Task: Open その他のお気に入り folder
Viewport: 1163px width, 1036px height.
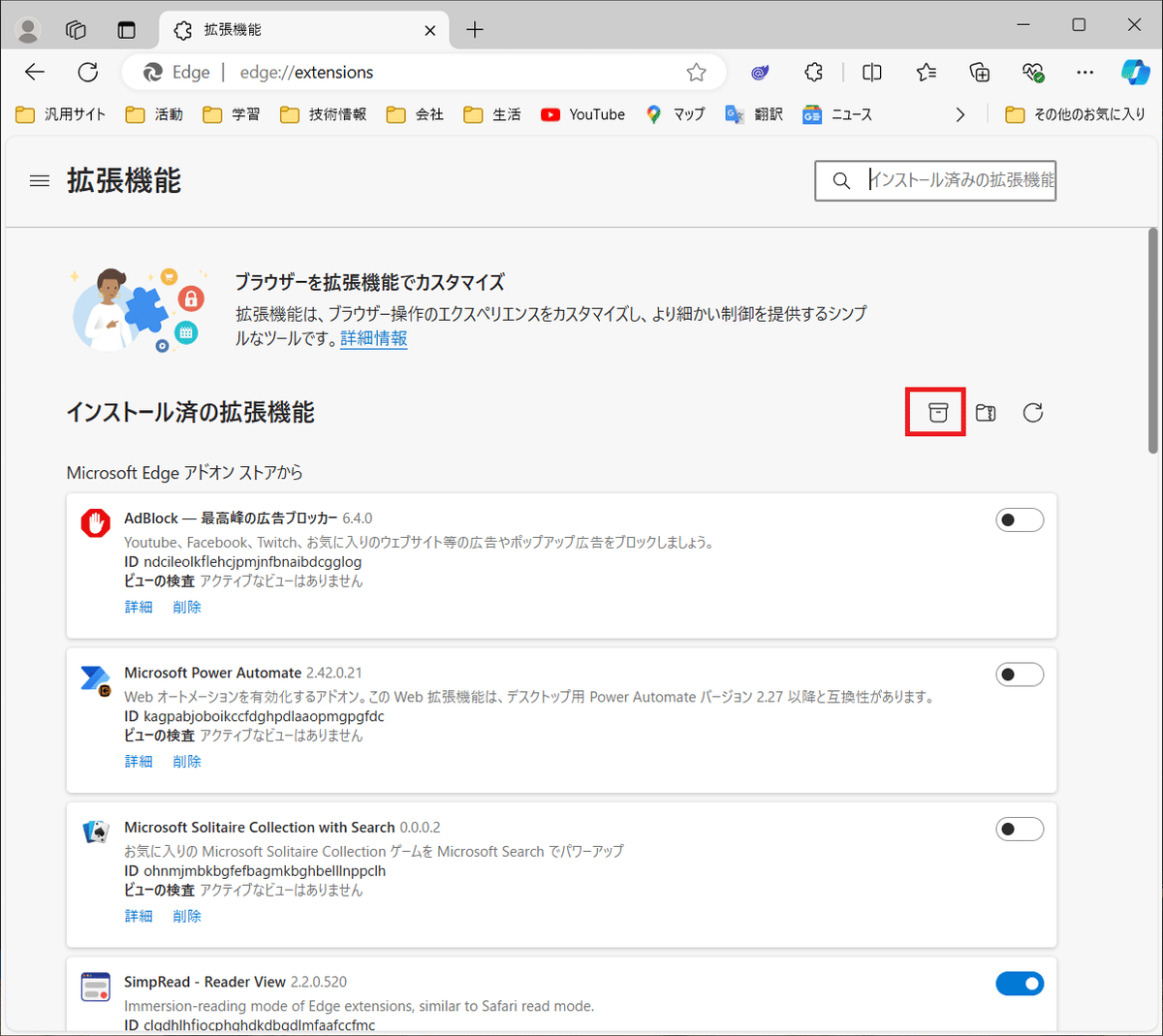Action: (1076, 114)
